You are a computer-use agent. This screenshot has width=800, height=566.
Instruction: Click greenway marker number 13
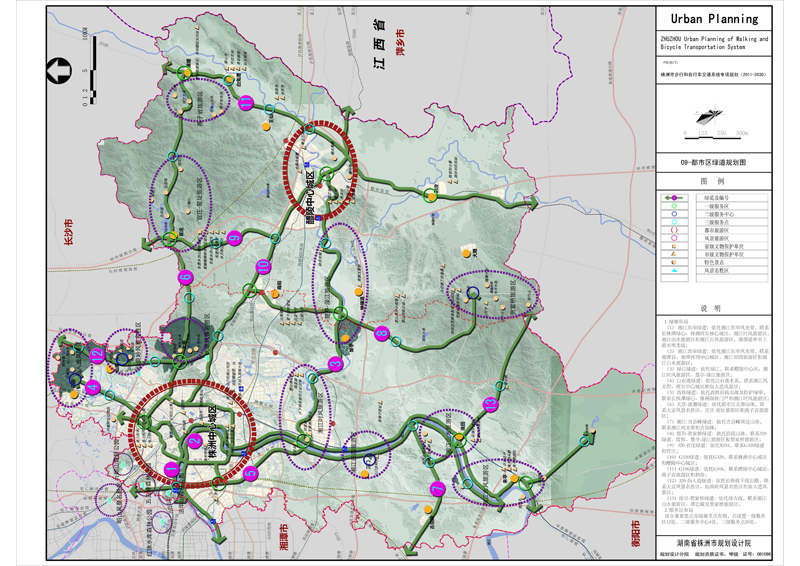tap(490, 404)
